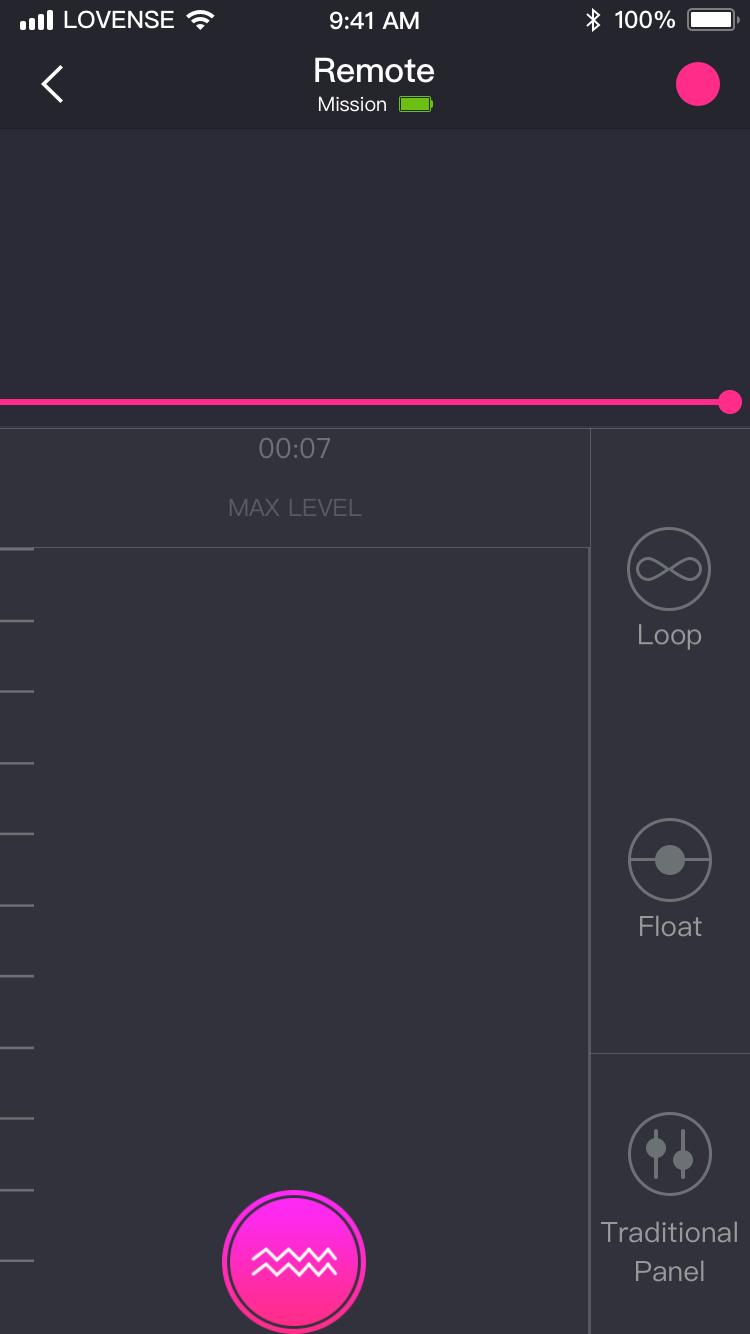Tap the Bluetooth status icon
This screenshot has height=1334, width=750.
593,20
